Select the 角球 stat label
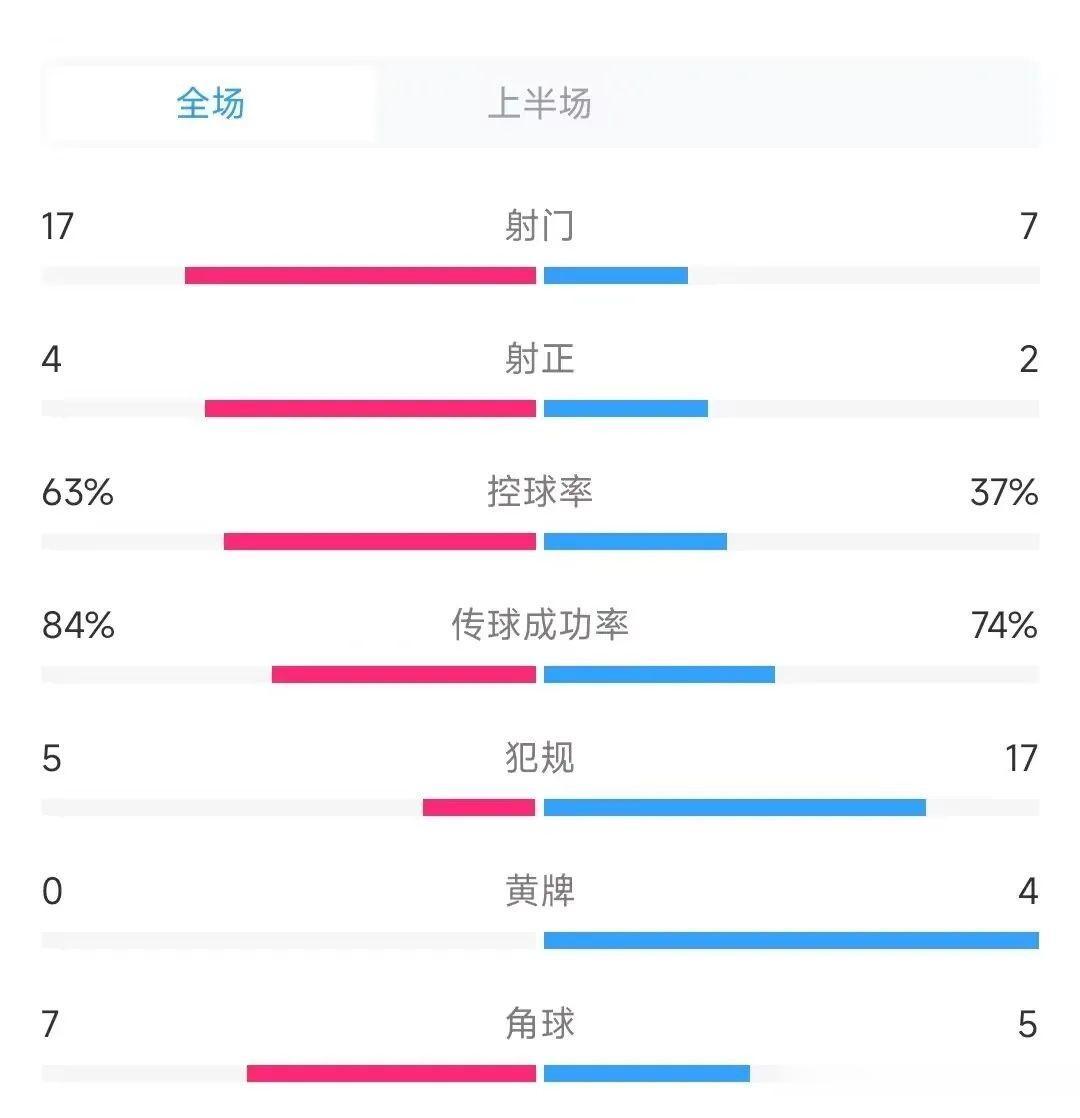1080x1118 pixels. [540, 1024]
